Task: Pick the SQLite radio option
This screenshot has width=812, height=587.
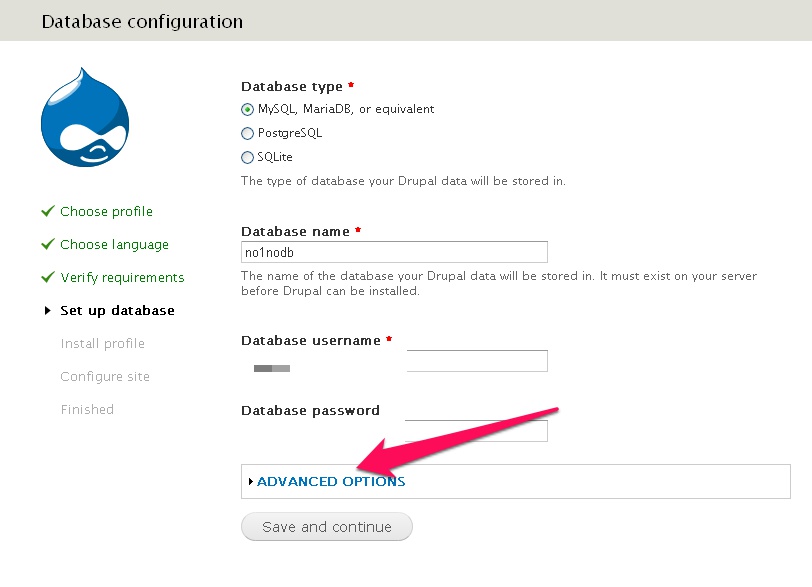Action: (248, 157)
